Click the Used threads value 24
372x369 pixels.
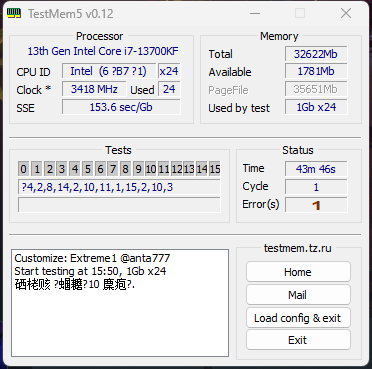click(x=169, y=89)
